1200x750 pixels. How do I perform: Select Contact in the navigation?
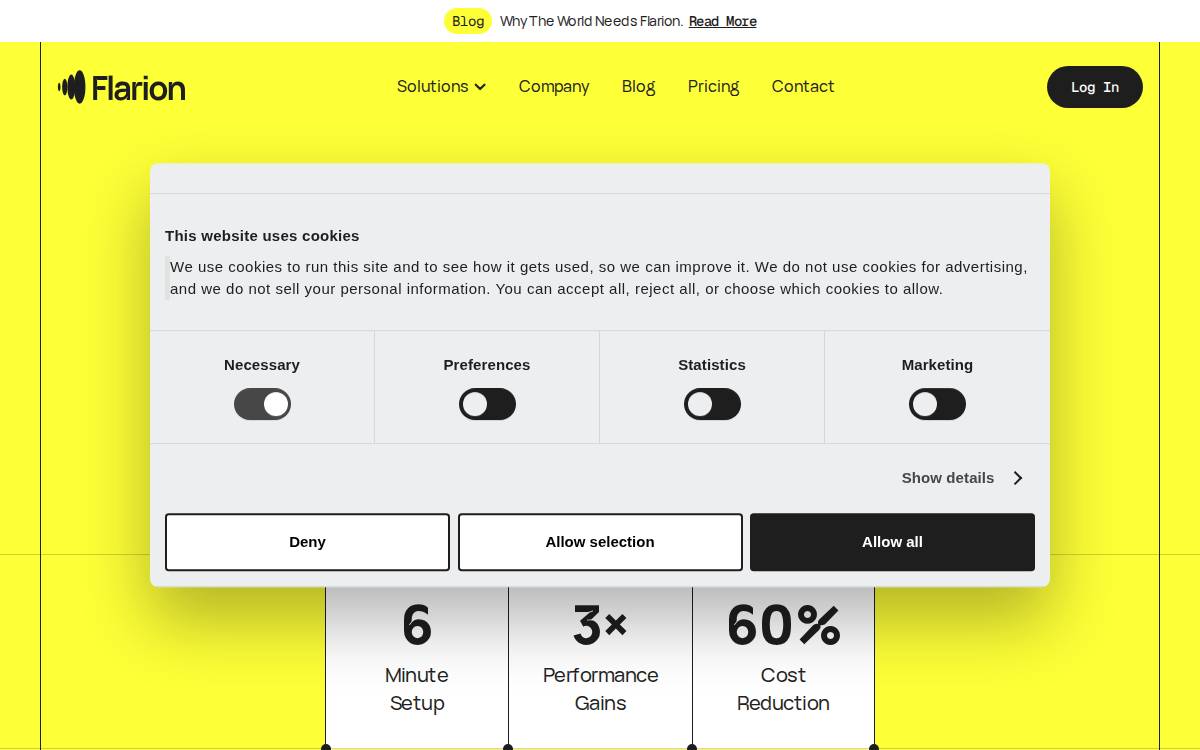(x=803, y=87)
